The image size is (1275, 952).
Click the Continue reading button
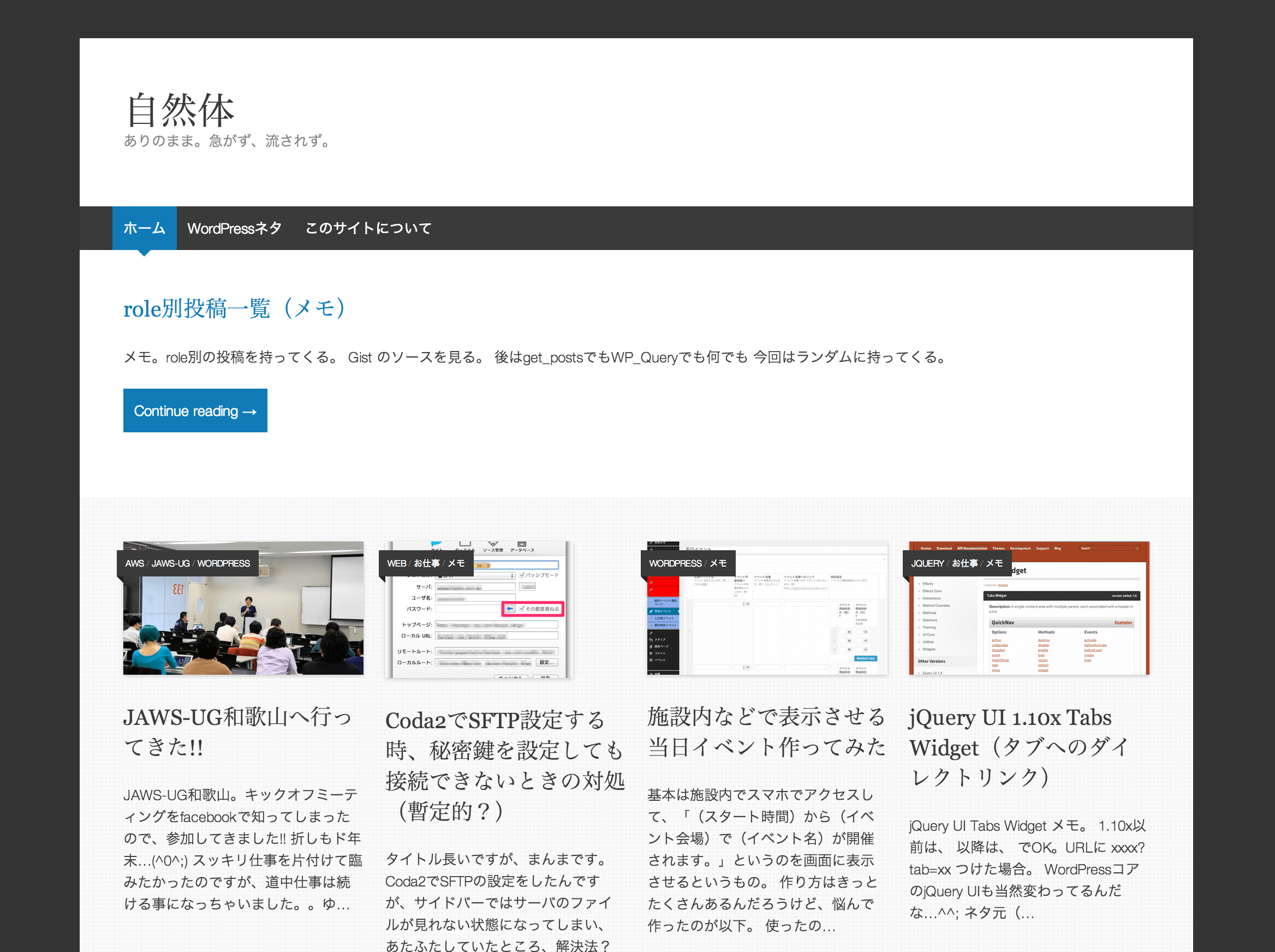[195, 410]
